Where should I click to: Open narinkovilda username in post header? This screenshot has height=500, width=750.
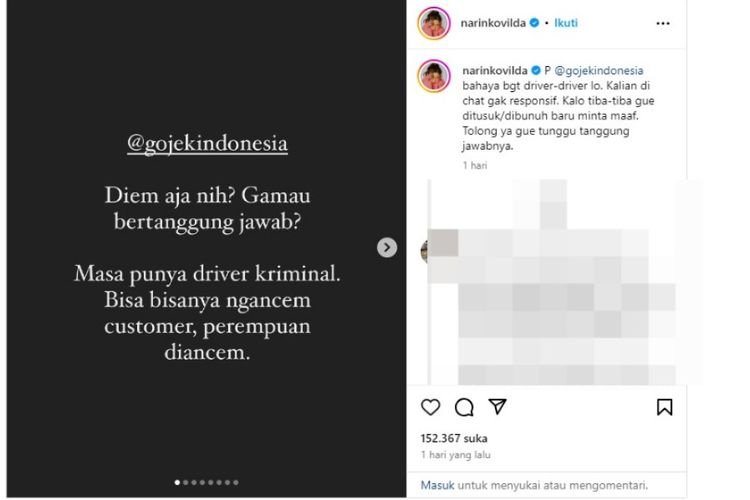pyautogui.click(x=493, y=22)
